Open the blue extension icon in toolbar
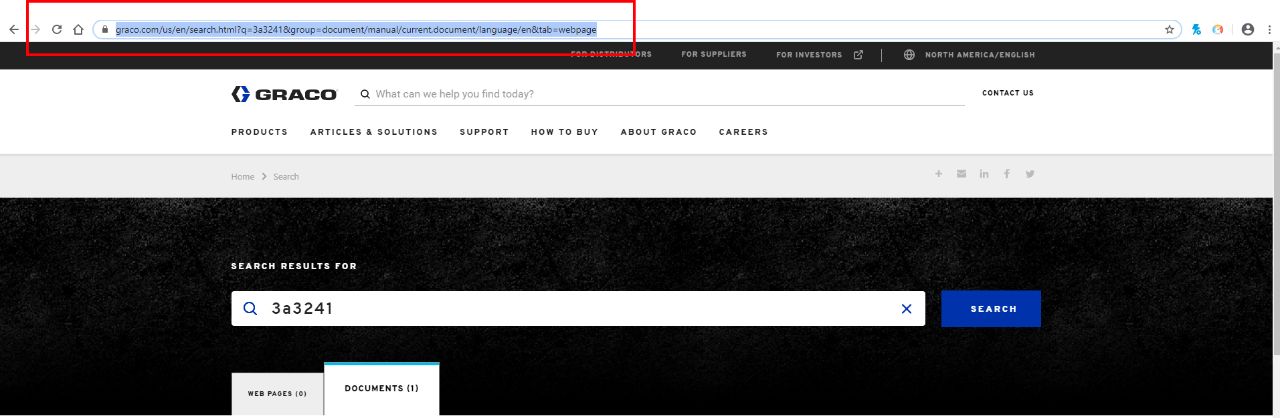The height and width of the screenshot is (418, 1280). [1196, 30]
